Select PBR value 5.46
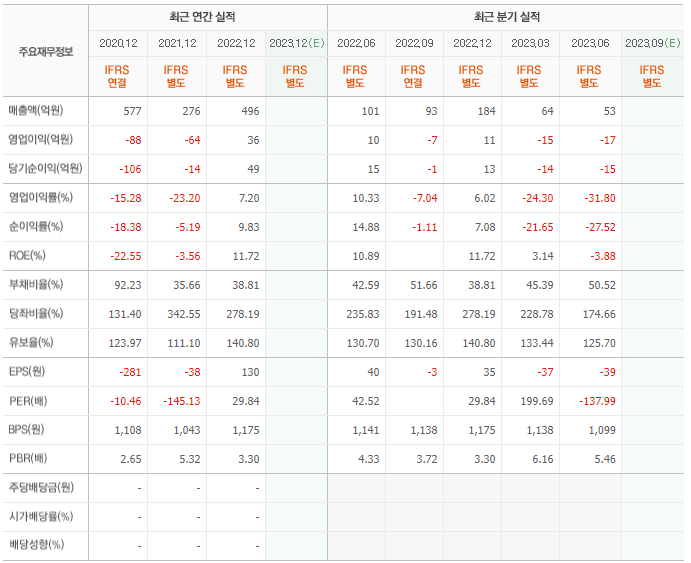The width and height of the screenshot is (691, 563). pos(605,459)
